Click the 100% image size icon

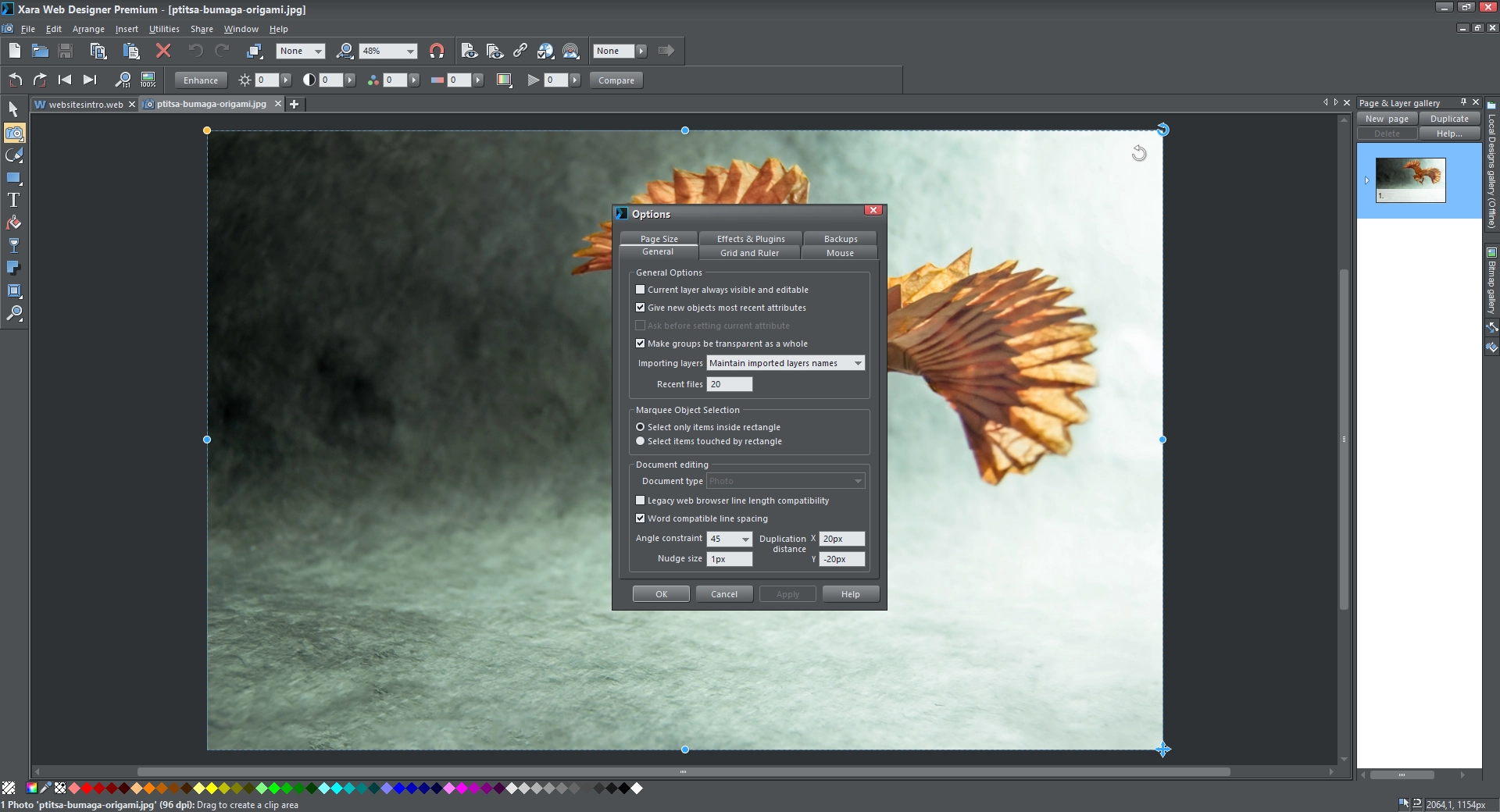[148, 80]
